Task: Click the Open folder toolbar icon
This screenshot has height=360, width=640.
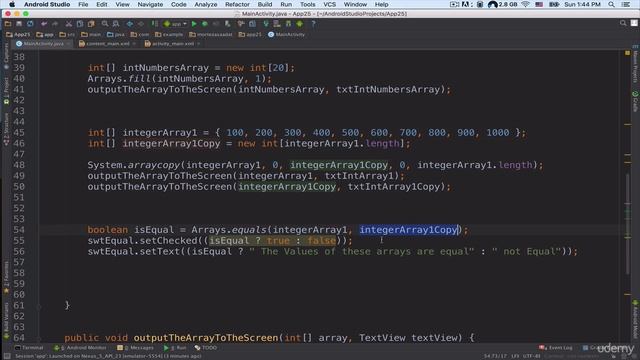Action: [x=8, y=24]
